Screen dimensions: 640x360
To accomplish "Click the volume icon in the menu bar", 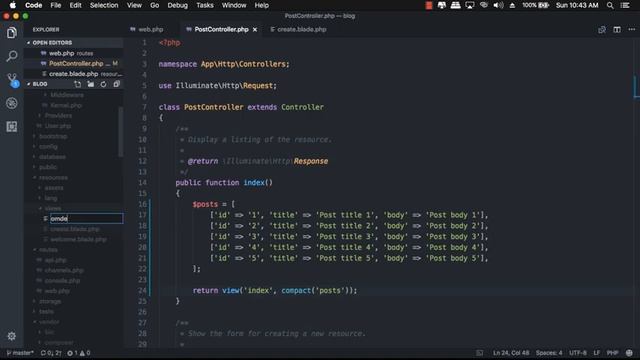I will [x=498, y=5].
